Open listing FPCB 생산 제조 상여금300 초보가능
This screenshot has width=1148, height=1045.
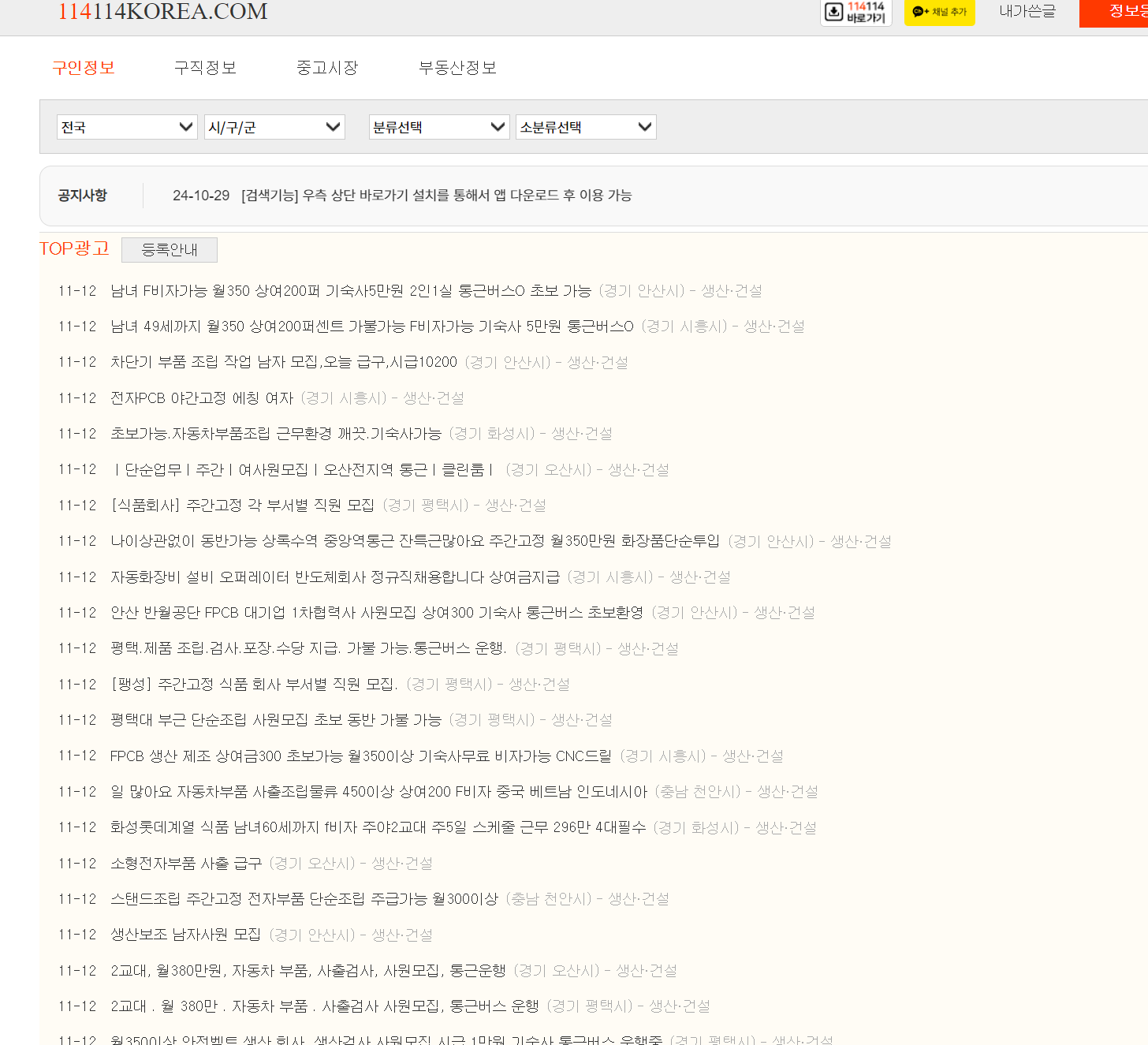(x=361, y=756)
